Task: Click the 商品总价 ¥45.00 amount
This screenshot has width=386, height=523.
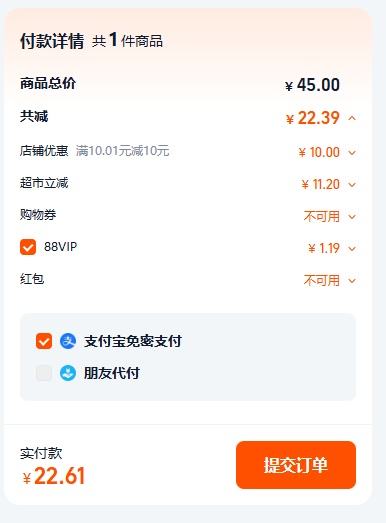Action: pos(312,85)
